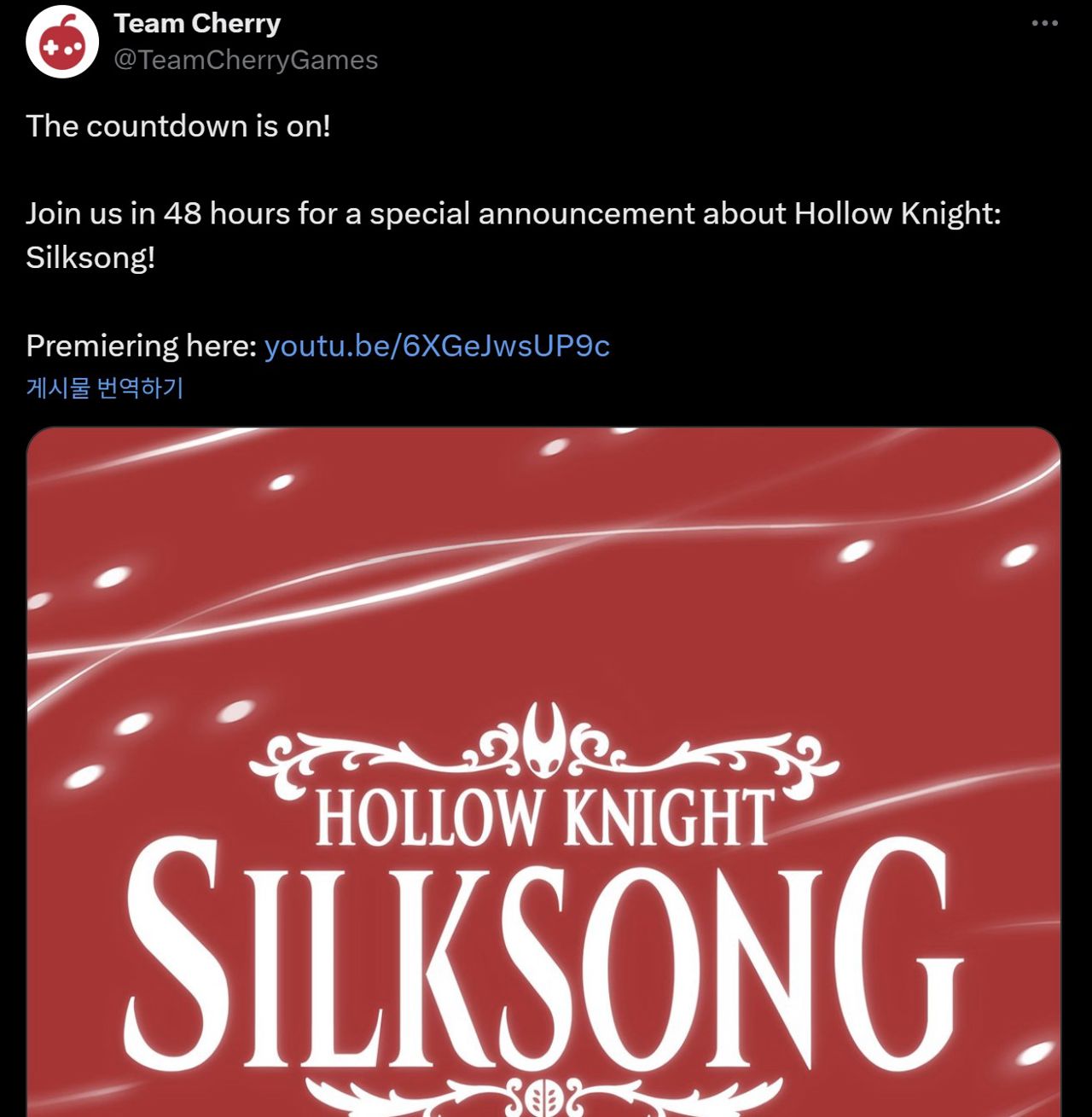The width and height of the screenshot is (1092, 1117).
Task: Click "Hollow Knight:" in the post text
Action: (897, 213)
